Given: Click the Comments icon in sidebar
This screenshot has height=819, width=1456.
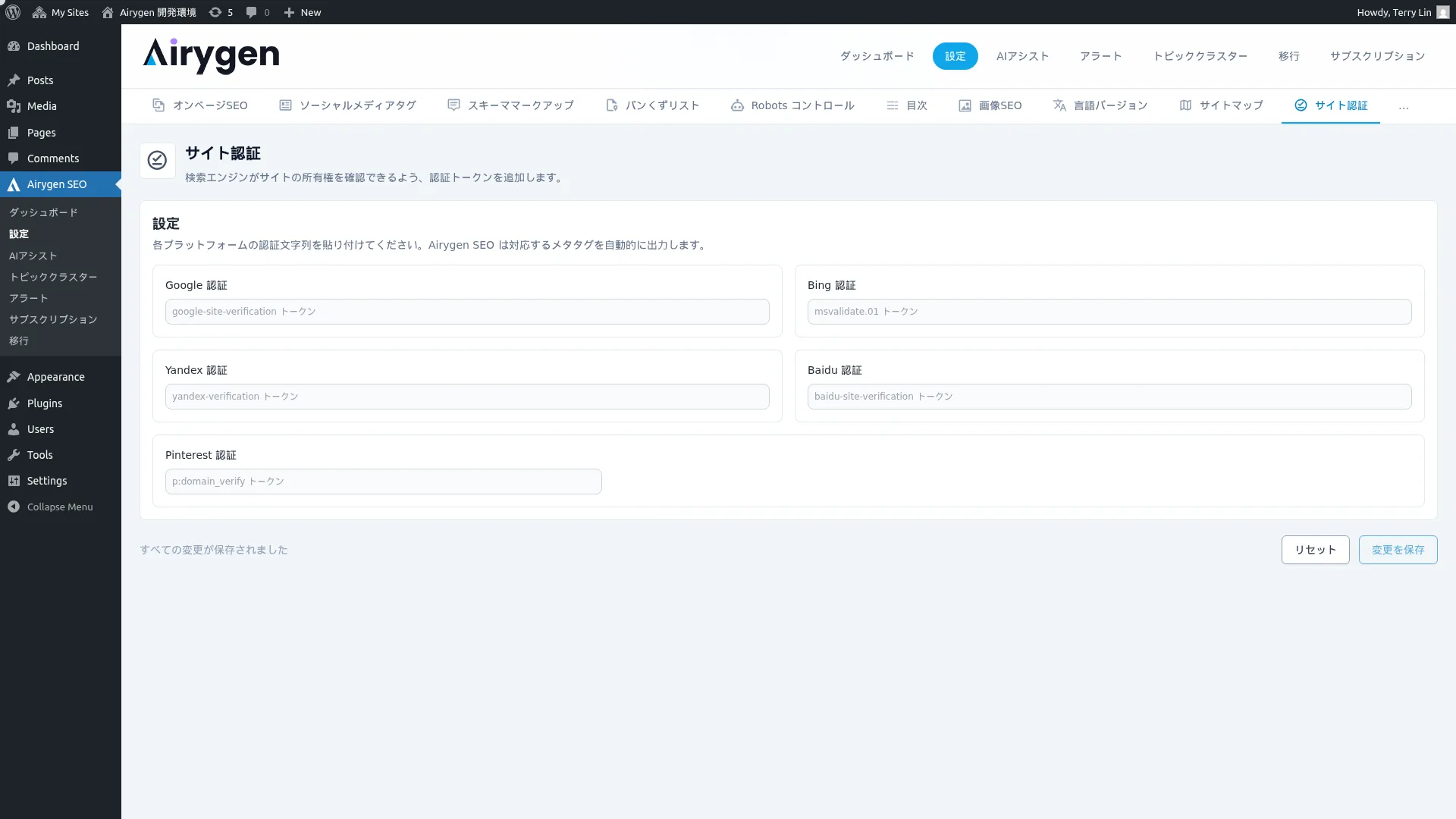Looking at the screenshot, I should pyautogui.click(x=14, y=158).
